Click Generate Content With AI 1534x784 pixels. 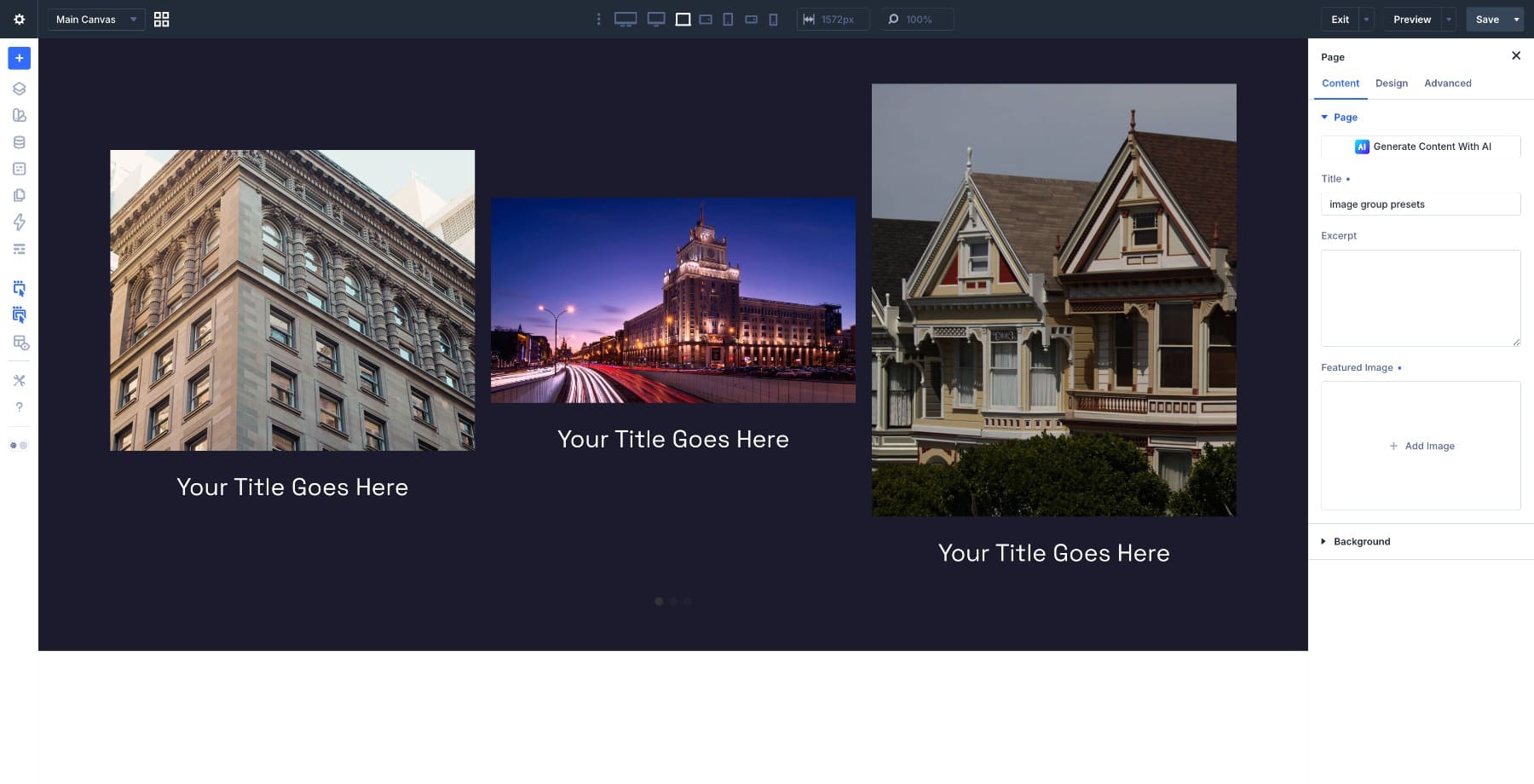(1421, 147)
